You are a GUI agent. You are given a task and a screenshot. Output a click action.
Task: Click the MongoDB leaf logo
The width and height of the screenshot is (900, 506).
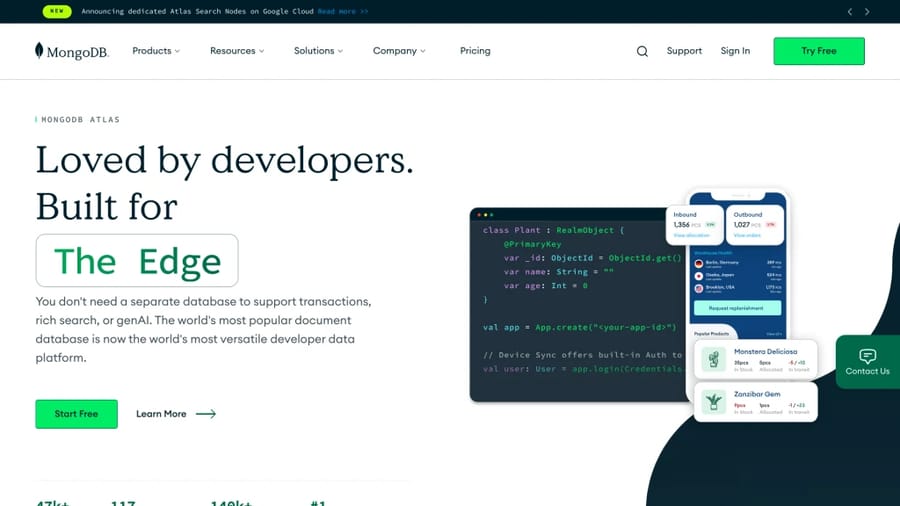71,51
